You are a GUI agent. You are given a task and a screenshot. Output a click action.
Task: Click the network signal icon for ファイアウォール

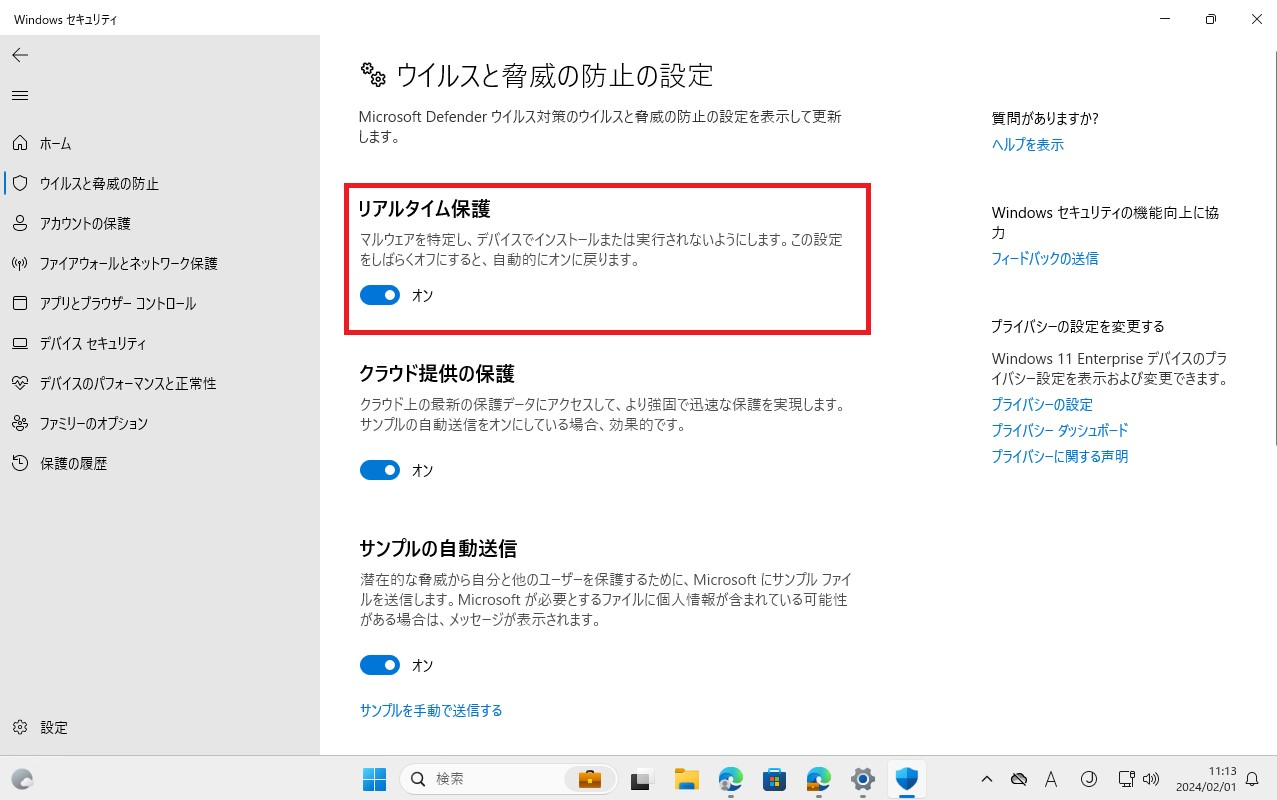pyautogui.click(x=20, y=263)
